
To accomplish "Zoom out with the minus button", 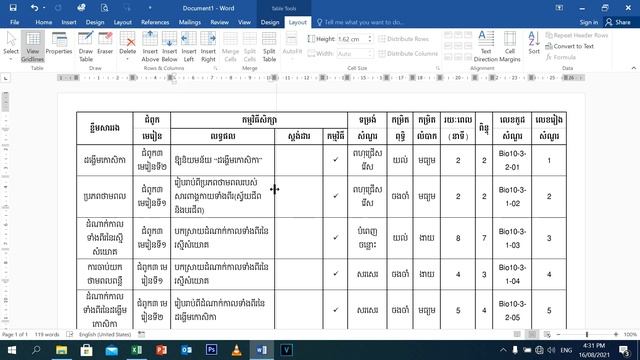I will tap(558, 334).
